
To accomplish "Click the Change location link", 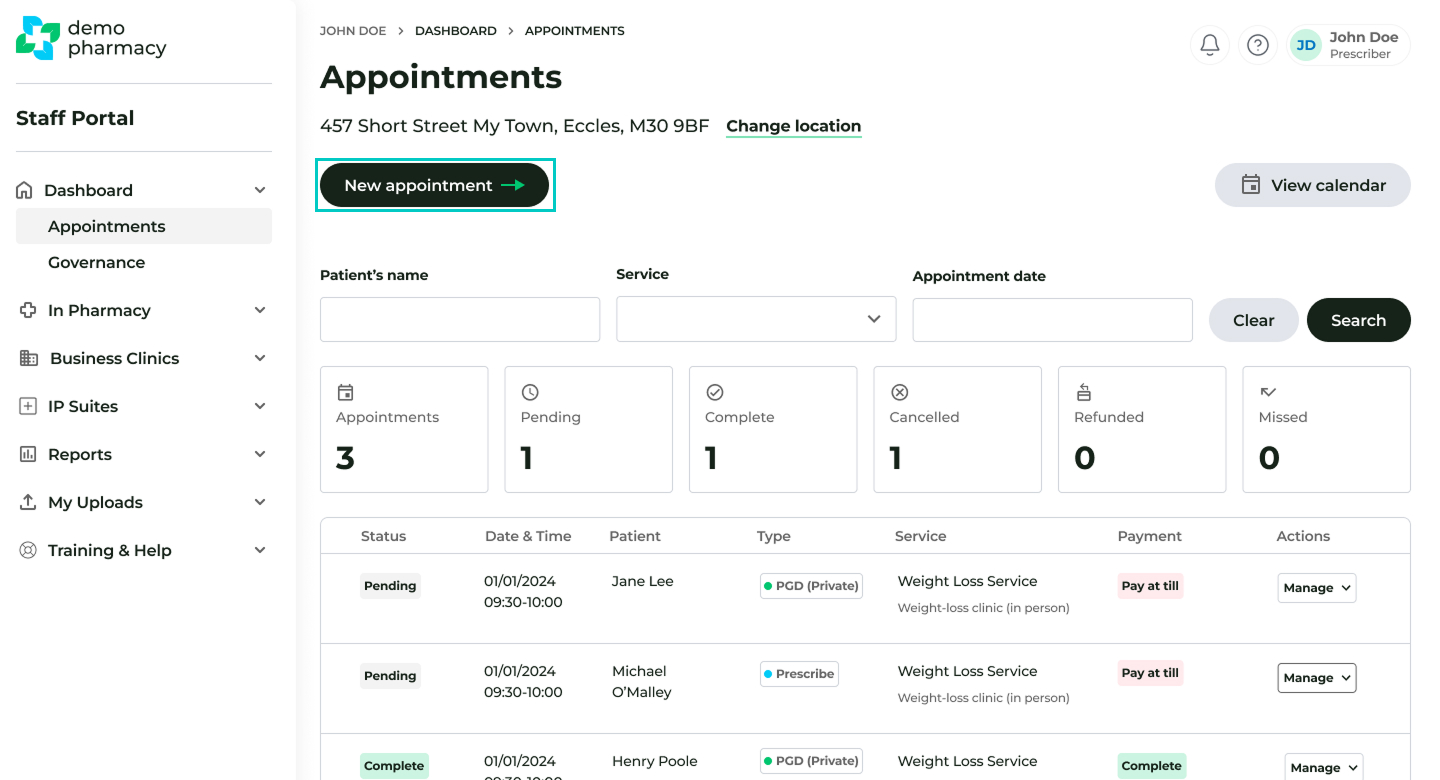I will [793, 126].
